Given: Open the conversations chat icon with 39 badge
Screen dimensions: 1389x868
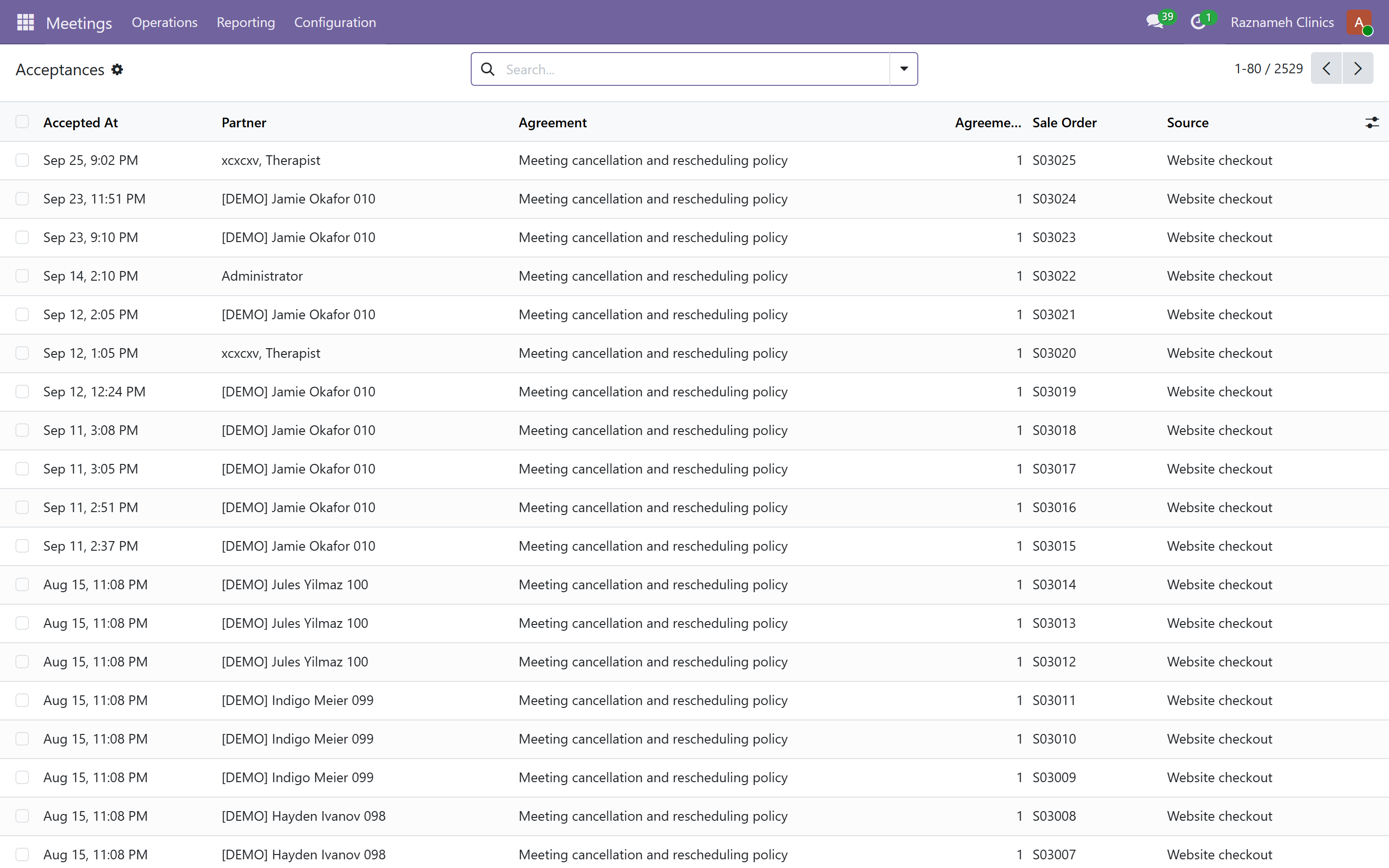Looking at the screenshot, I should [1155, 22].
